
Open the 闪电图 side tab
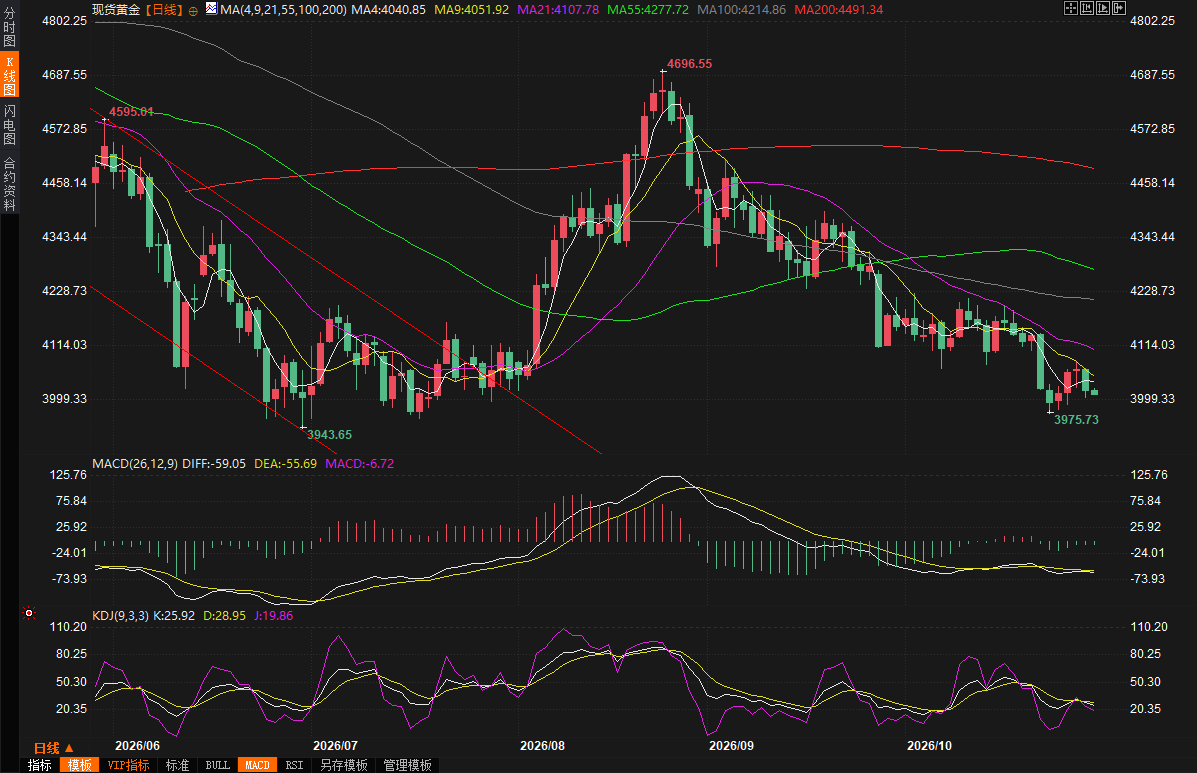coord(9,124)
